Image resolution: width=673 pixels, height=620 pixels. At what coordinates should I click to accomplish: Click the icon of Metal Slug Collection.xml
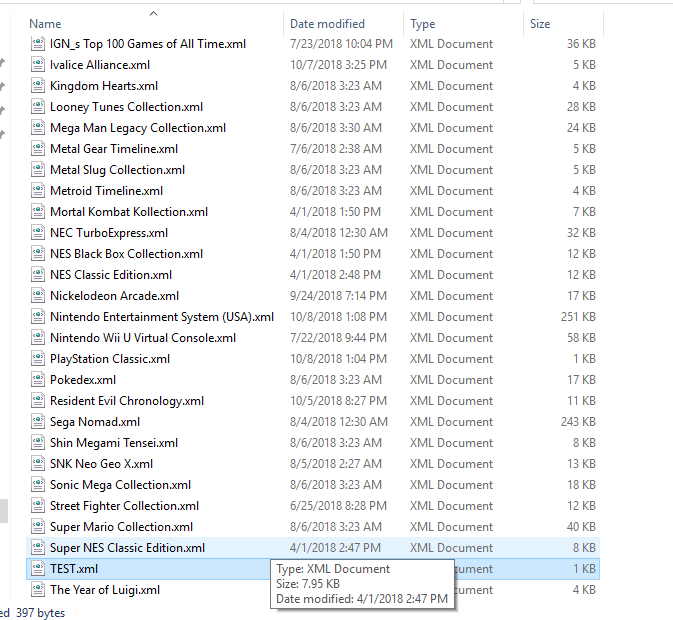pos(38,170)
